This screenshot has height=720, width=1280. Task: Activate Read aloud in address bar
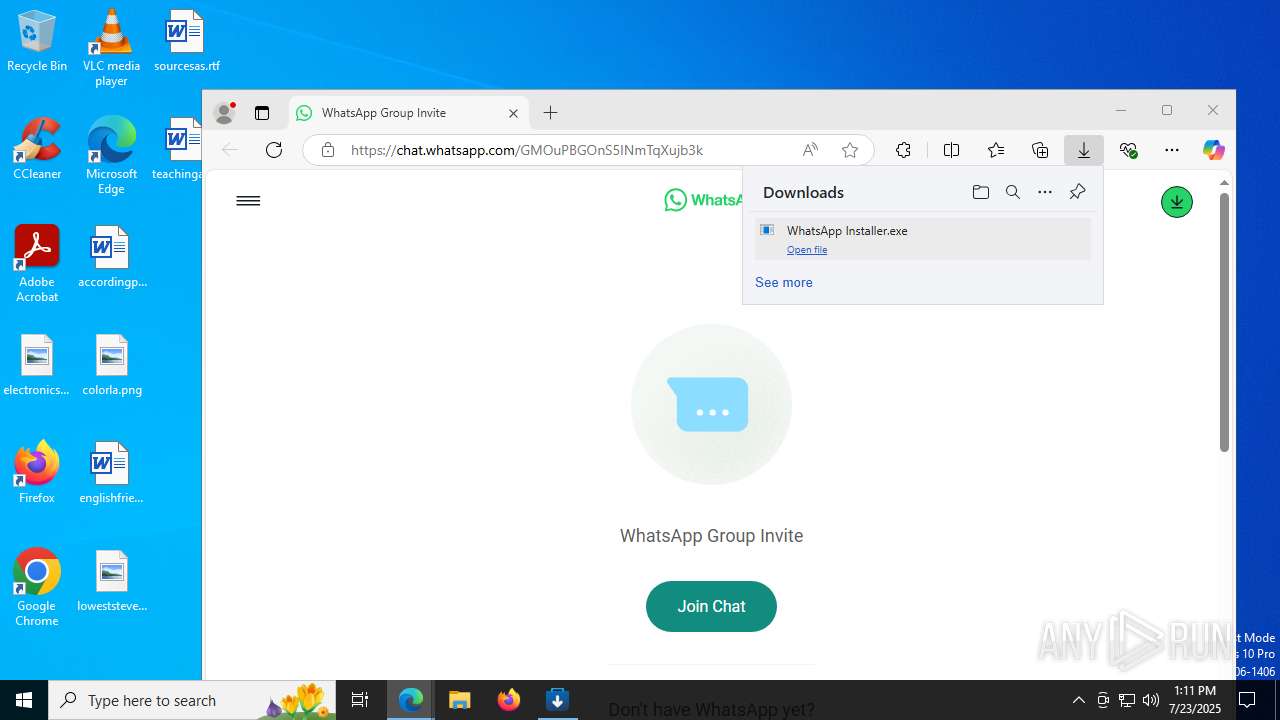[x=810, y=150]
